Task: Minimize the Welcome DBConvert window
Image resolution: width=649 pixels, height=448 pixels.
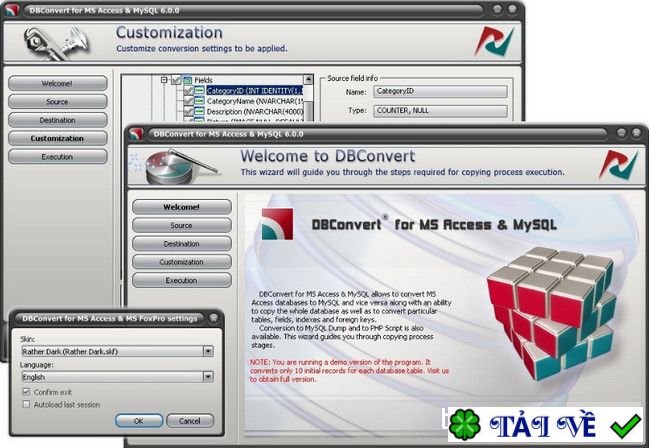Action: click(x=621, y=133)
